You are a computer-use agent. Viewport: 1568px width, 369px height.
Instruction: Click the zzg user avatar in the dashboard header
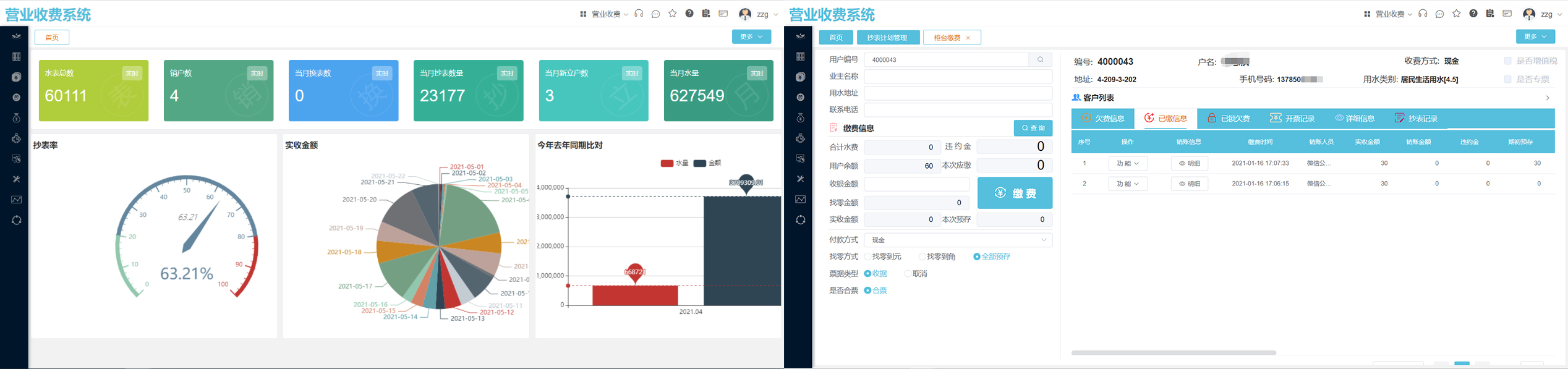point(745,14)
